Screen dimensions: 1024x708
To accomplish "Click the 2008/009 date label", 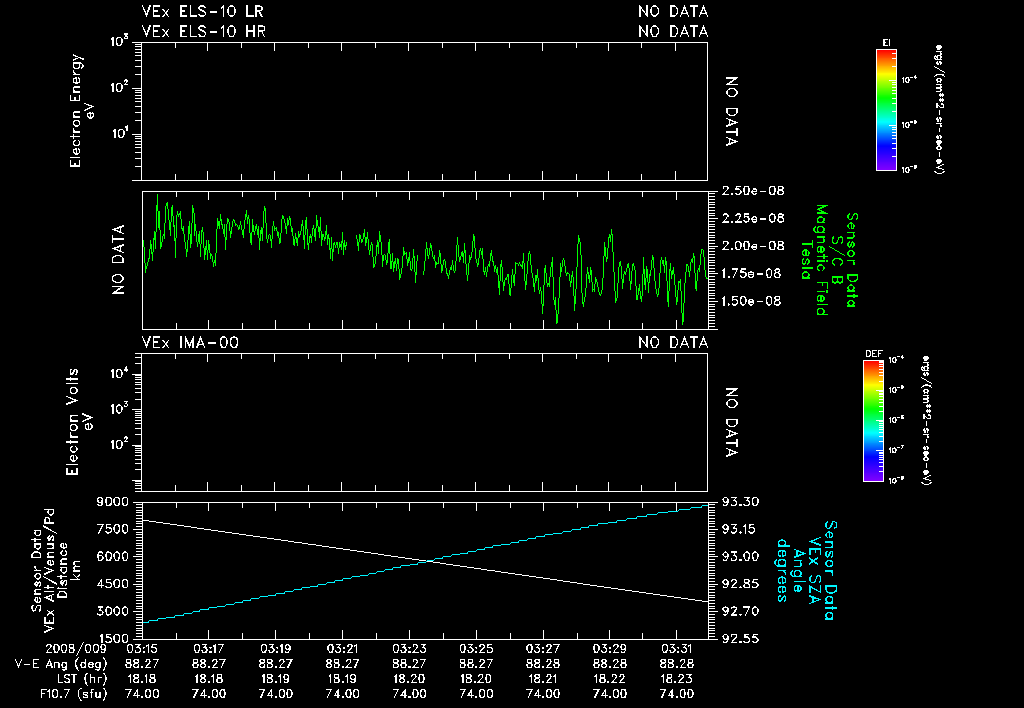I will point(76,649).
